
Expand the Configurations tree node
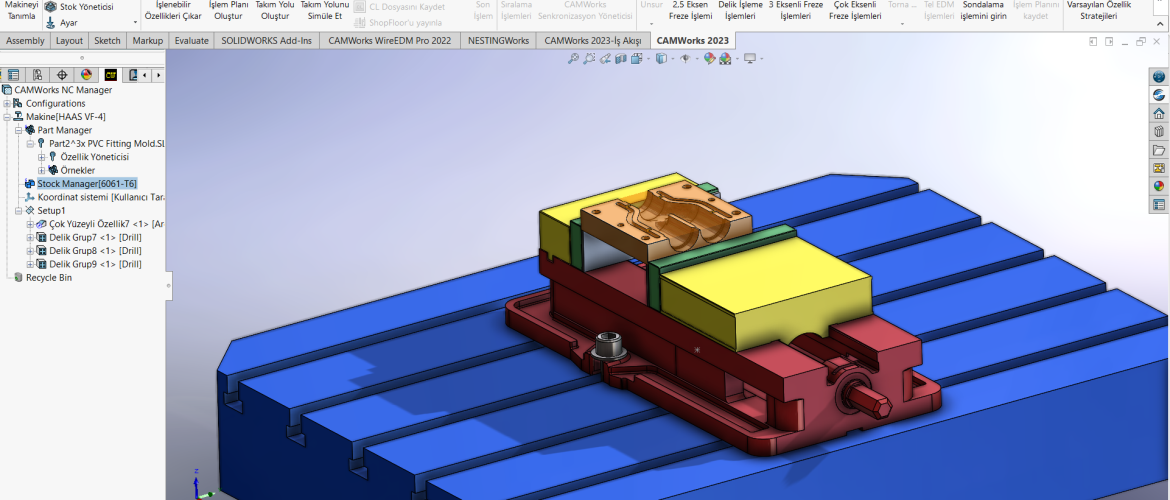pyautogui.click(x=7, y=104)
